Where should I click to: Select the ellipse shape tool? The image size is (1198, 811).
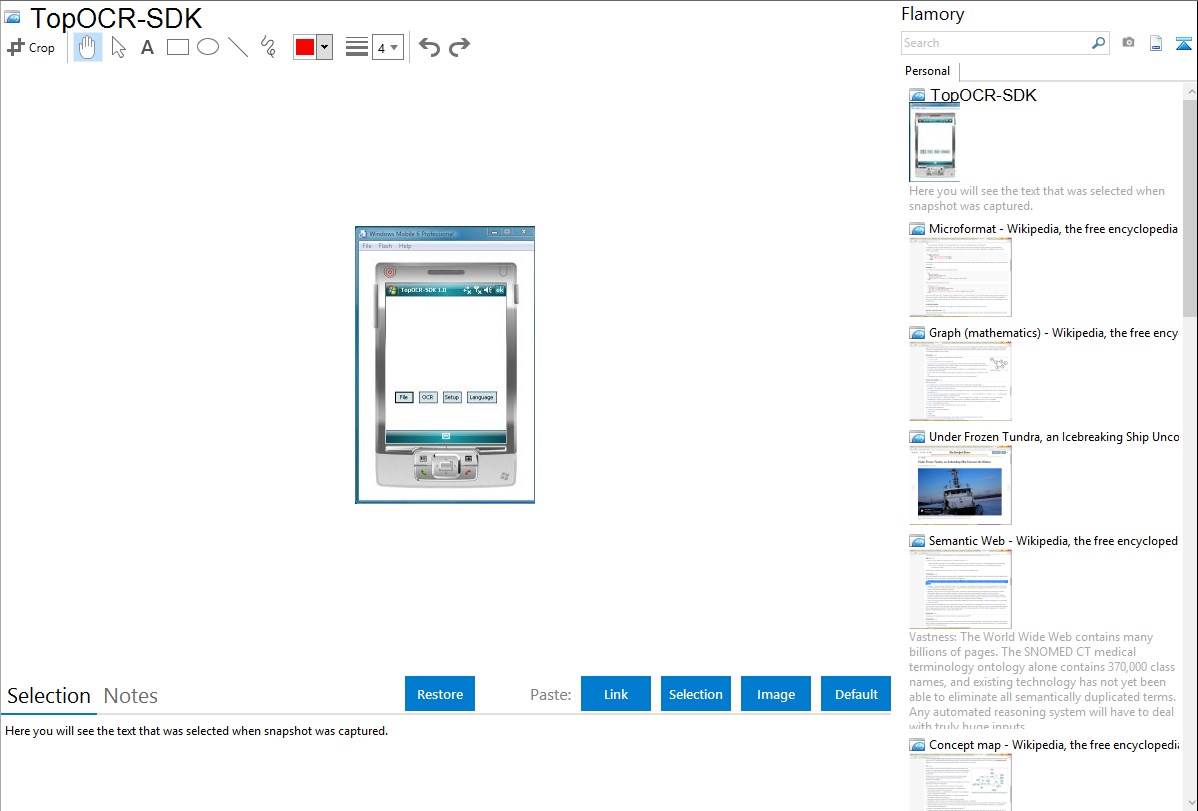(x=208, y=47)
